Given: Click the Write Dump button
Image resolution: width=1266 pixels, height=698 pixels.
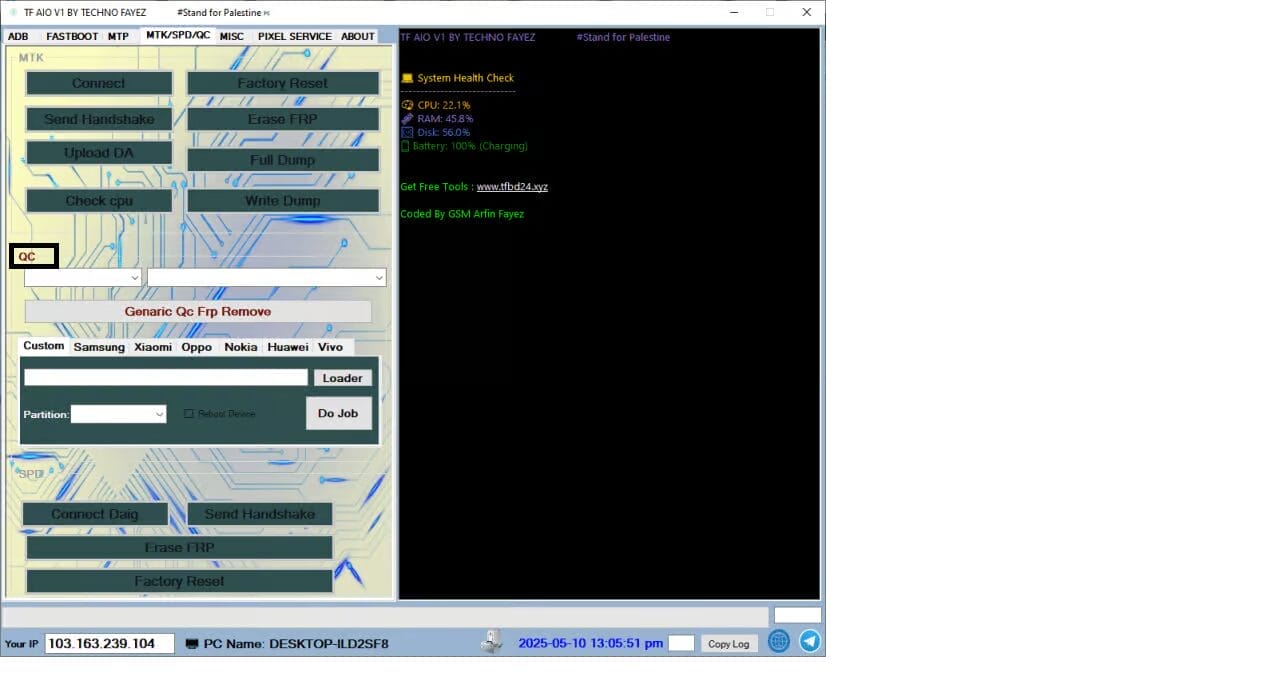Looking at the screenshot, I should click(283, 200).
